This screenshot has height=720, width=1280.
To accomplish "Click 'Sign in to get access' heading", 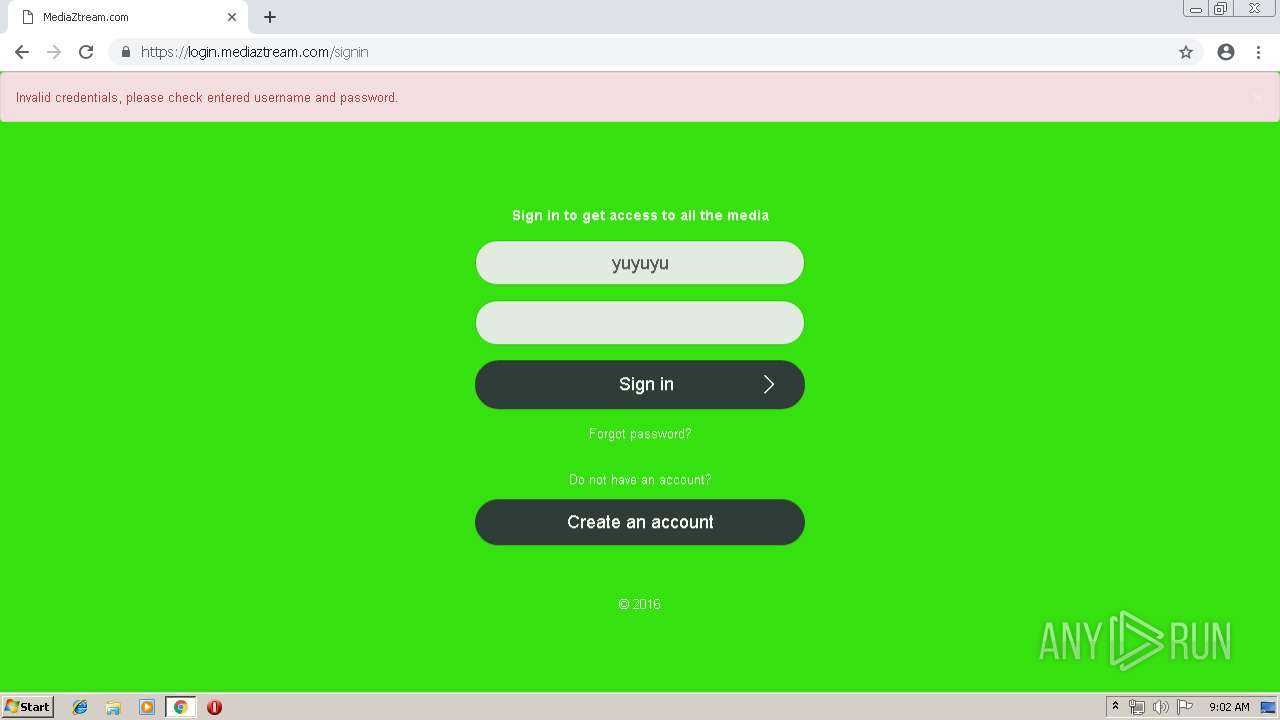I will [x=640, y=215].
